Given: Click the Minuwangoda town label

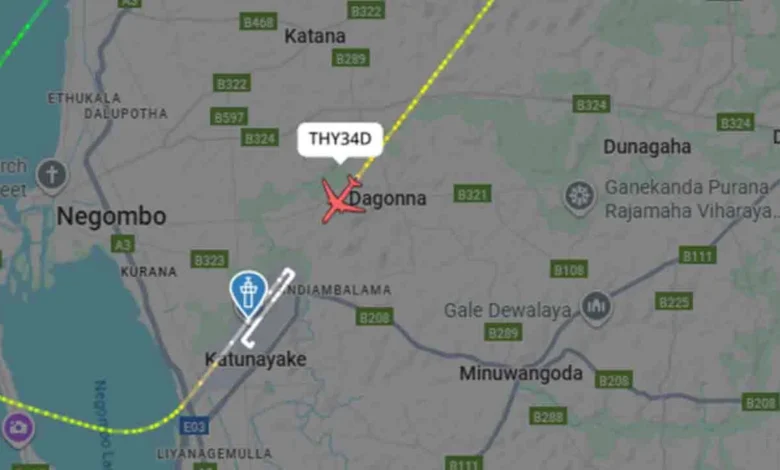Looking at the screenshot, I should (520, 373).
